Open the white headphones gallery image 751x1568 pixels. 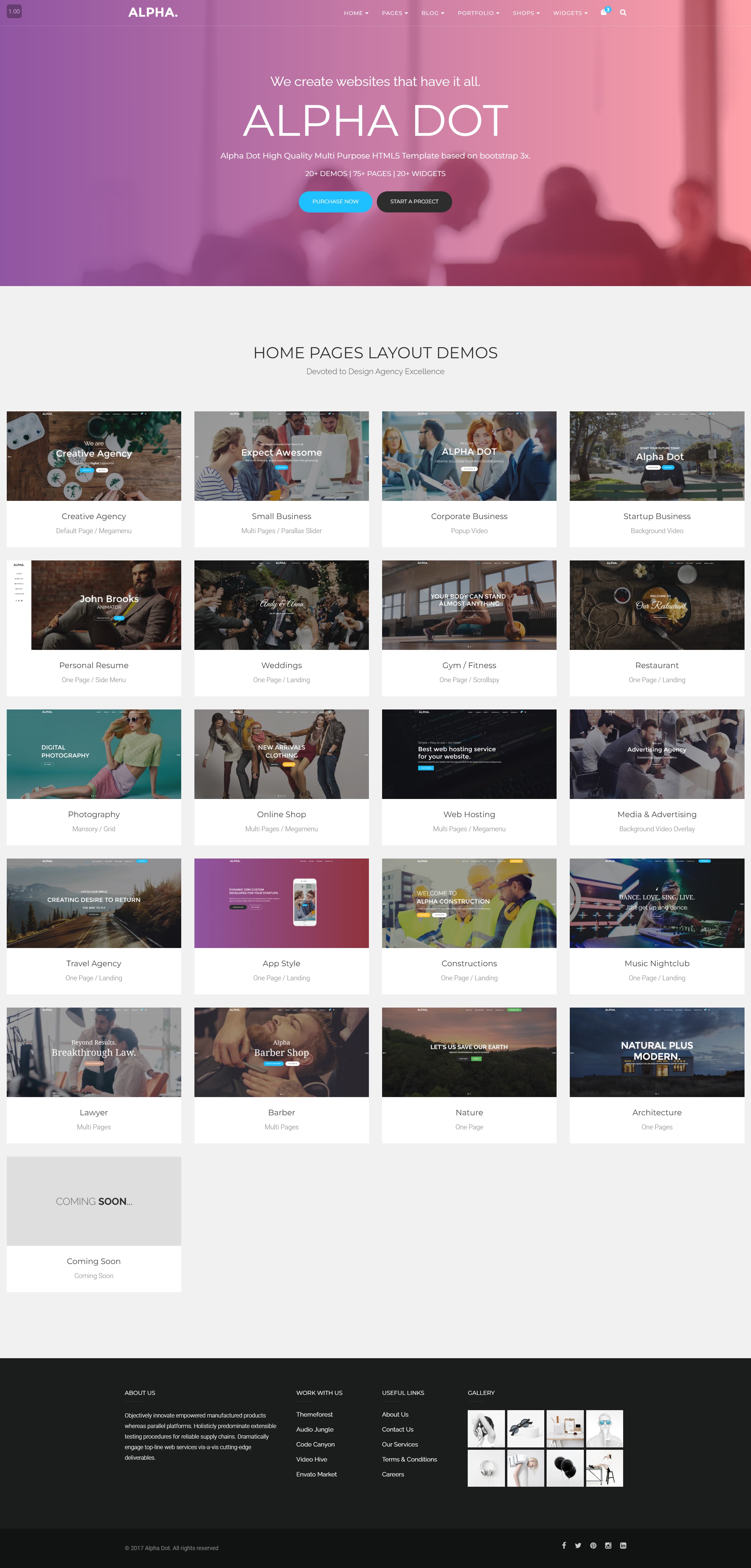click(x=486, y=1468)
